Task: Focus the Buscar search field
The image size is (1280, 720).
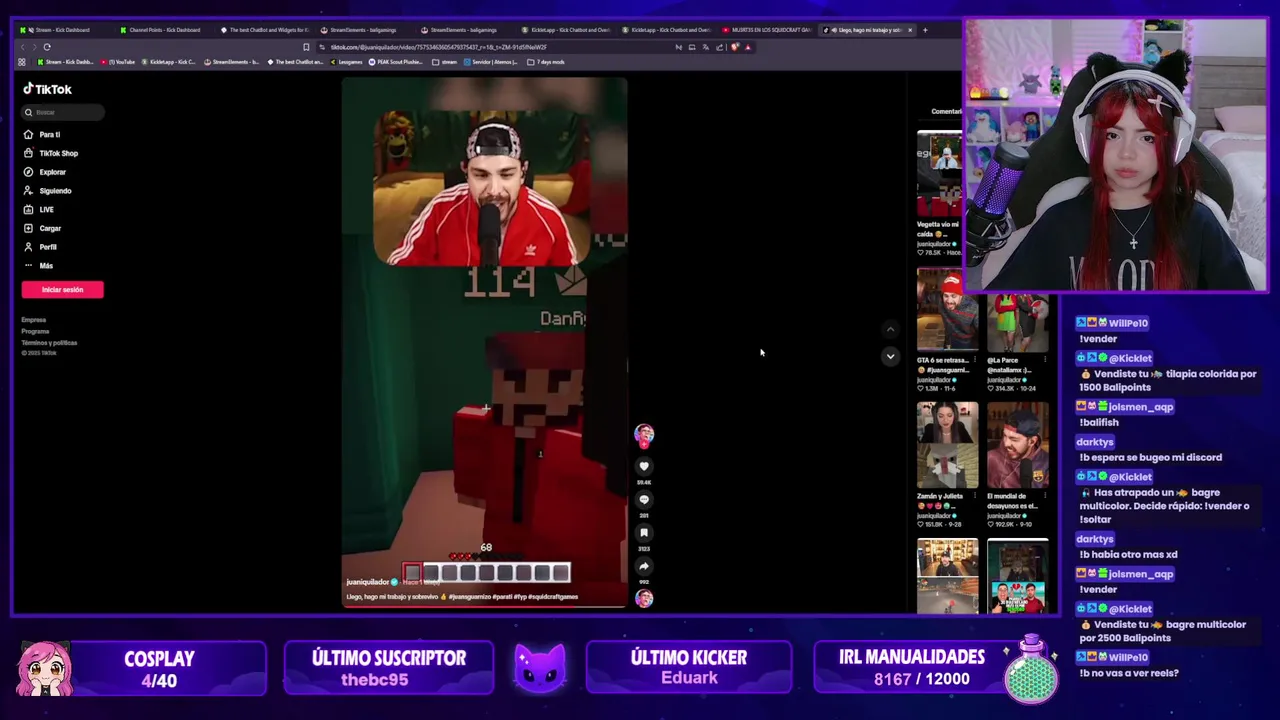Action: coord(63,112)
